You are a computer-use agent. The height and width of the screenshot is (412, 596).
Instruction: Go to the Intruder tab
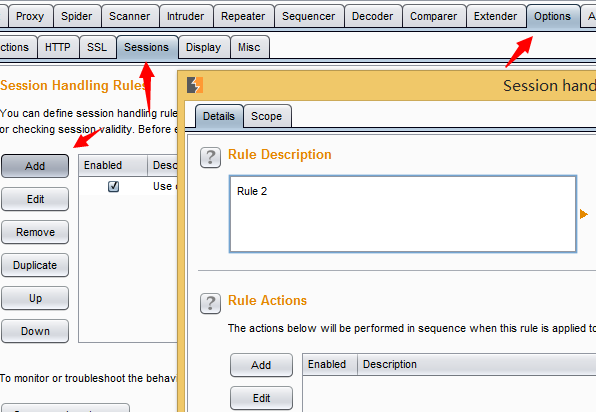point(185,16)
